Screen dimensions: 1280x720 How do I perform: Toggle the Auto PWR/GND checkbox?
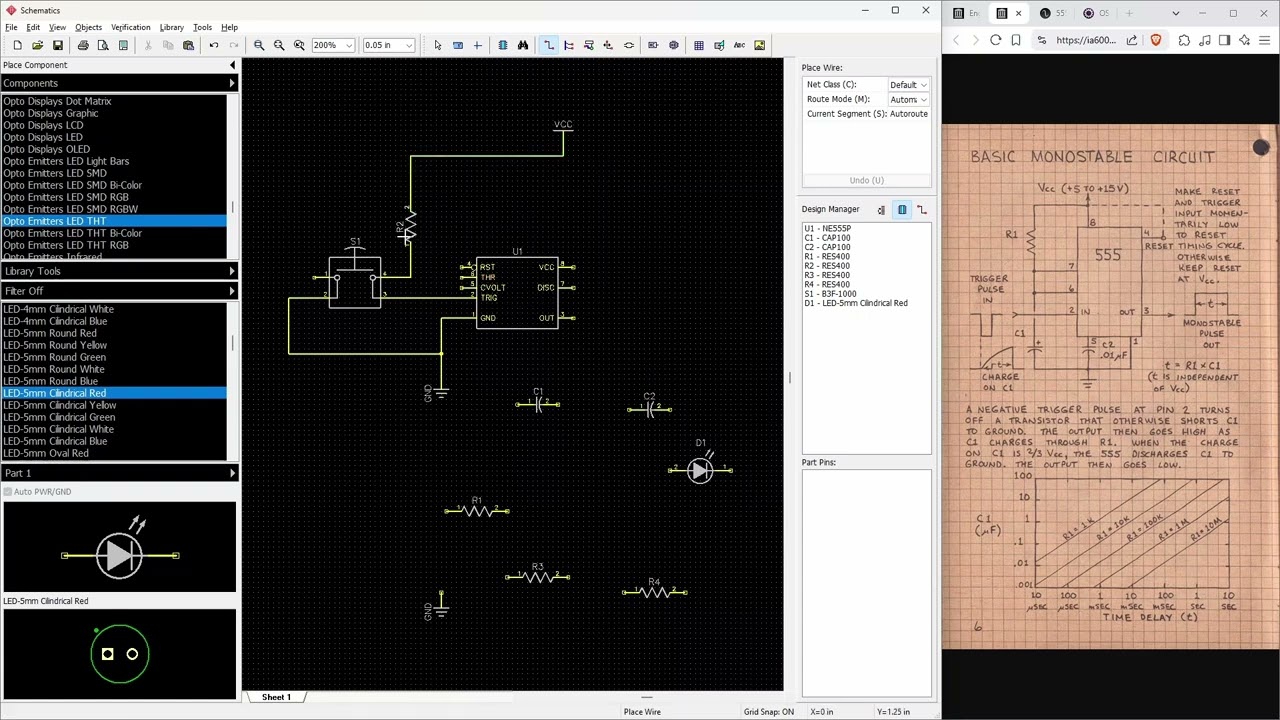pos(8,492)
